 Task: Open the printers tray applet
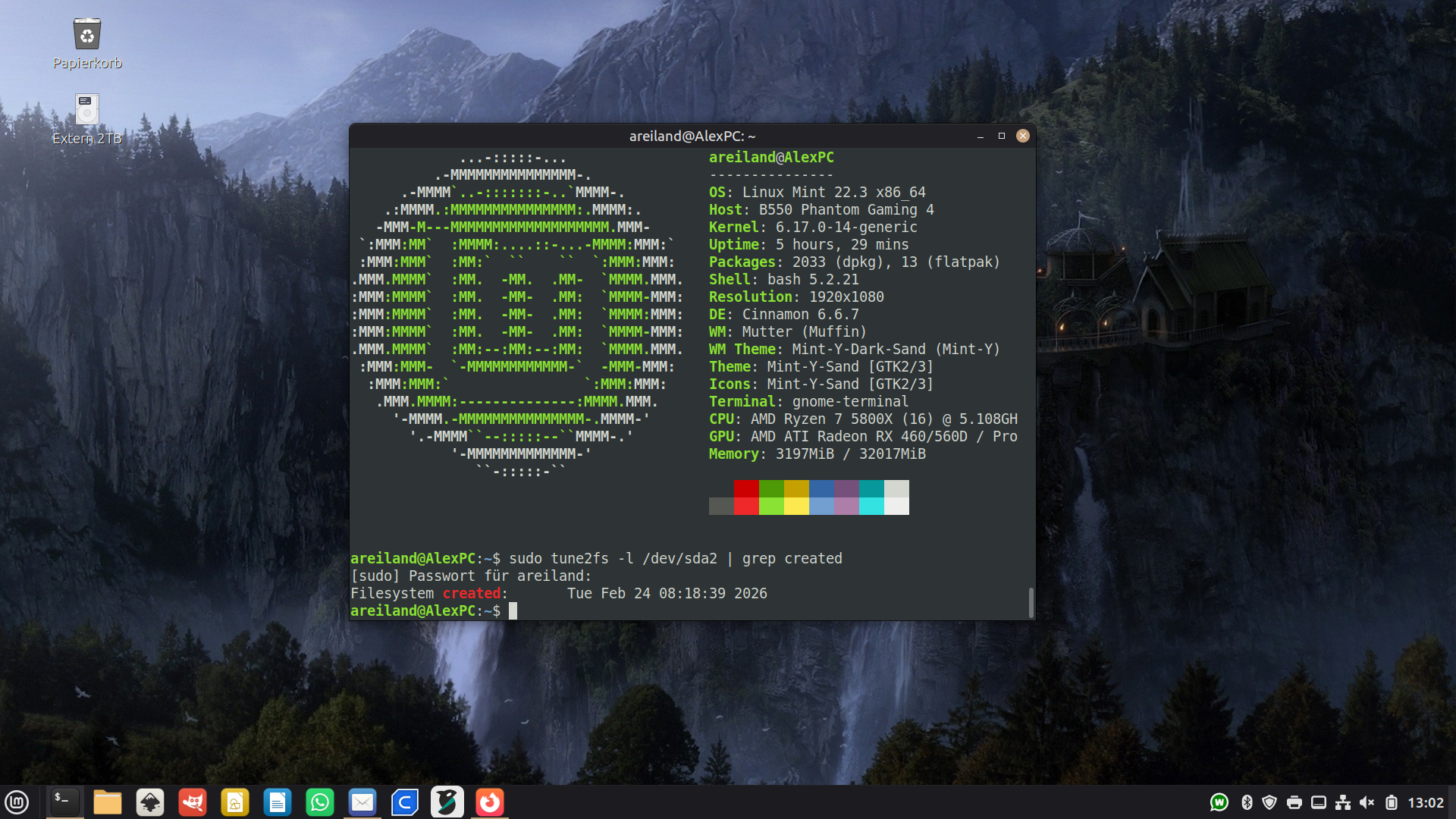pos(1294,802)
